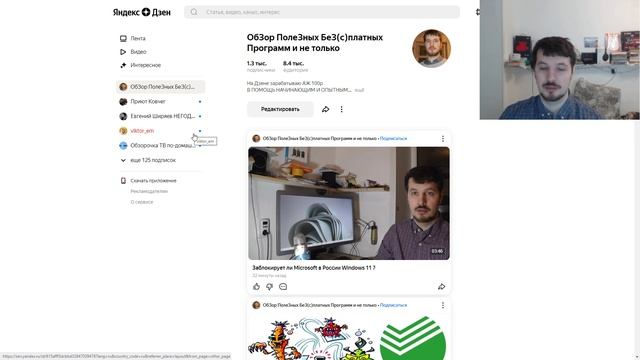Click Скачать приложение link
This screenshot has height=360, width=640.
point(153,181)
